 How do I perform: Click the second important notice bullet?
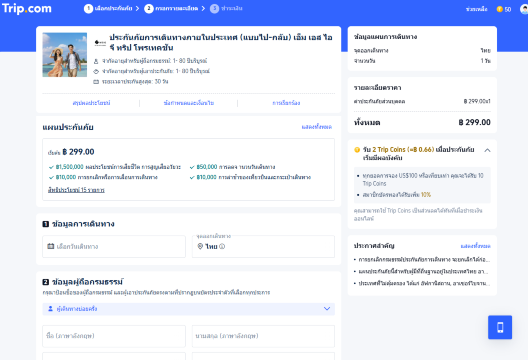(422, 271)
